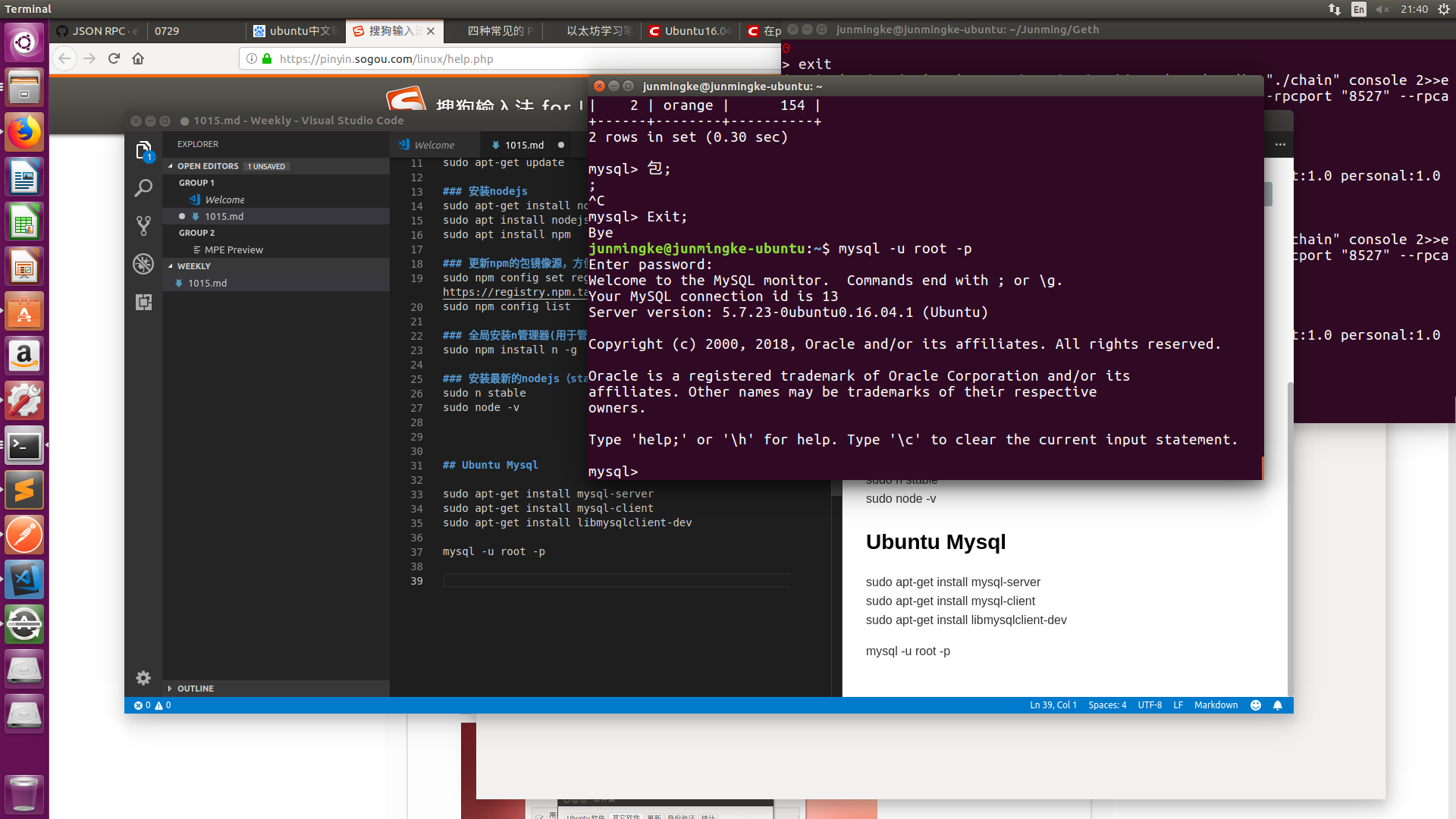Click the browser address bar URL
This screenshot has height=819, width=1456.
coord(386,58)
